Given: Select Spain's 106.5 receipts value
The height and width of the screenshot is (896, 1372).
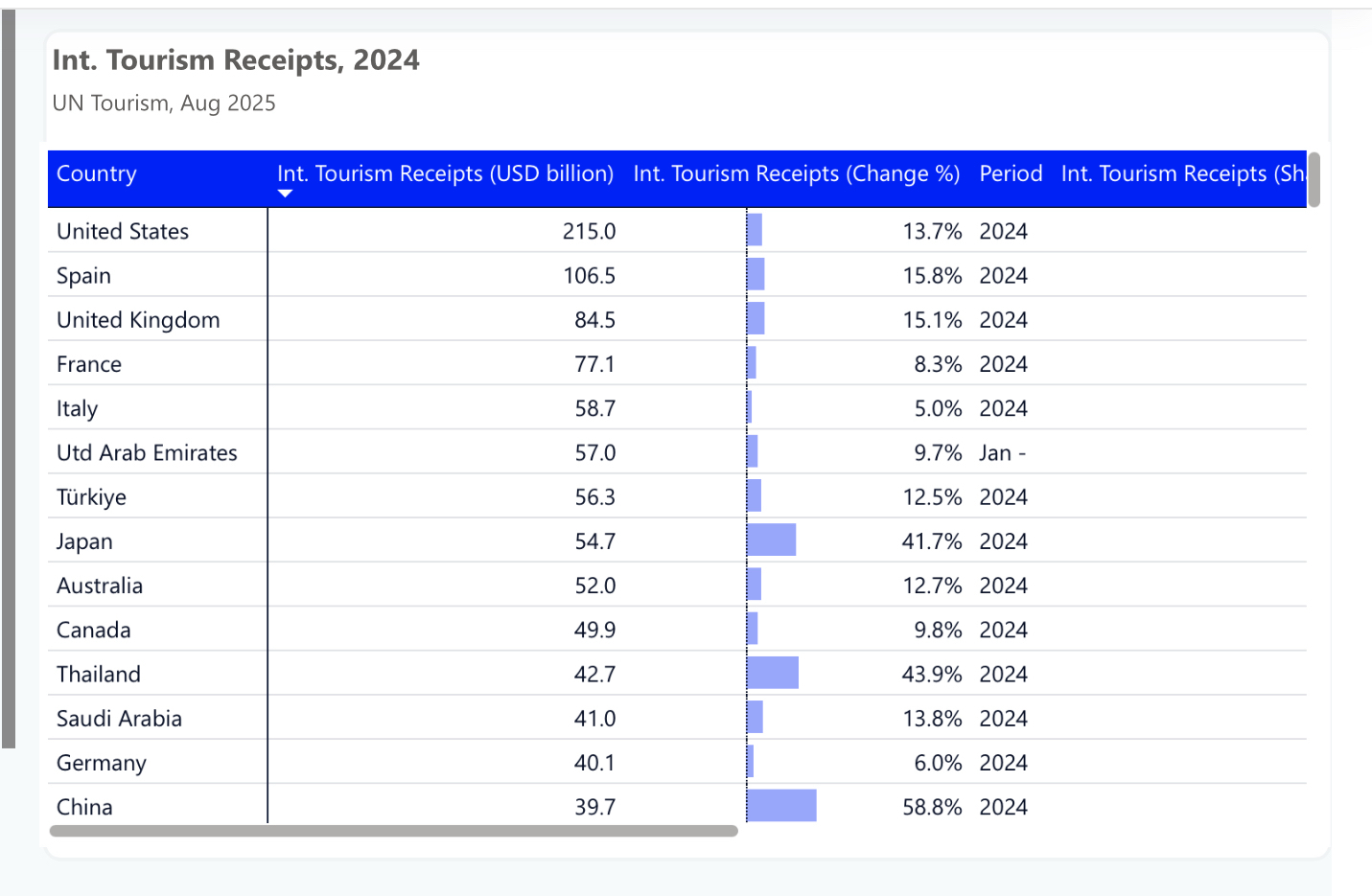Looking at the screenshot, I should click(x=589, y=276).
